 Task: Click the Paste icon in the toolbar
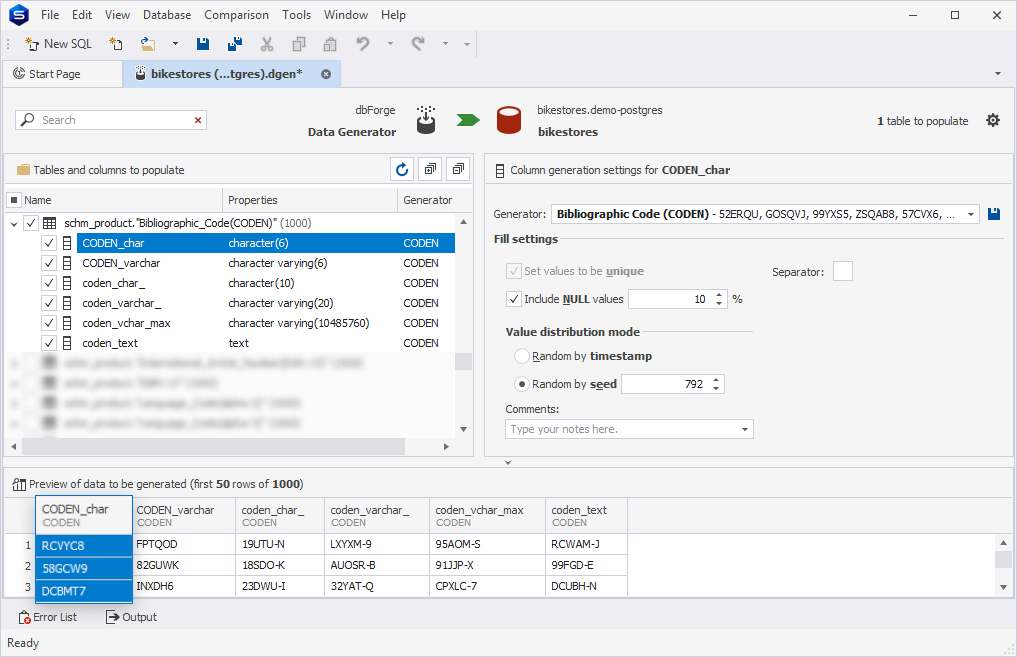tap(330, 44)
